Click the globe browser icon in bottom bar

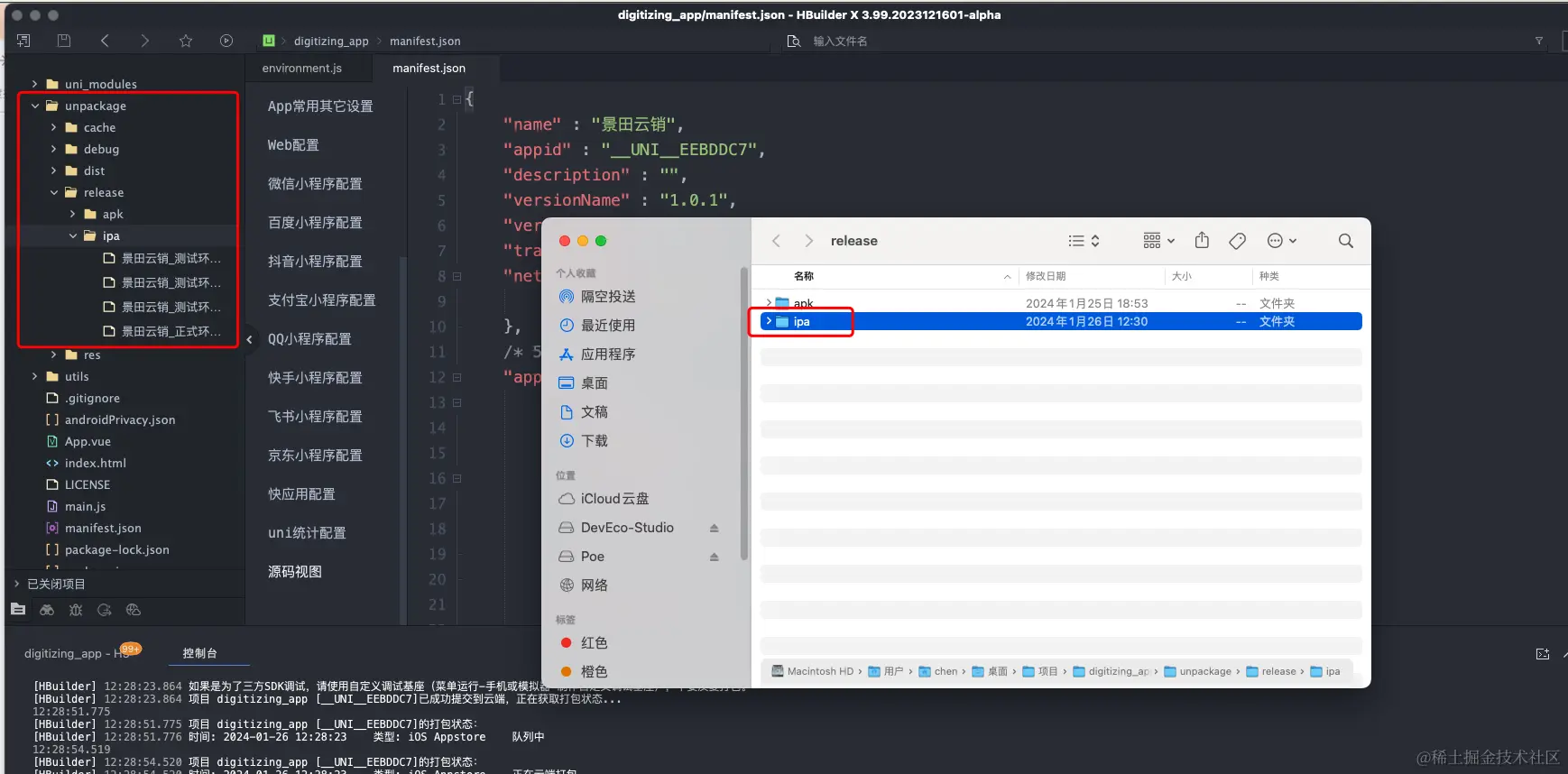pyautogui.click(x=134, y=610)
